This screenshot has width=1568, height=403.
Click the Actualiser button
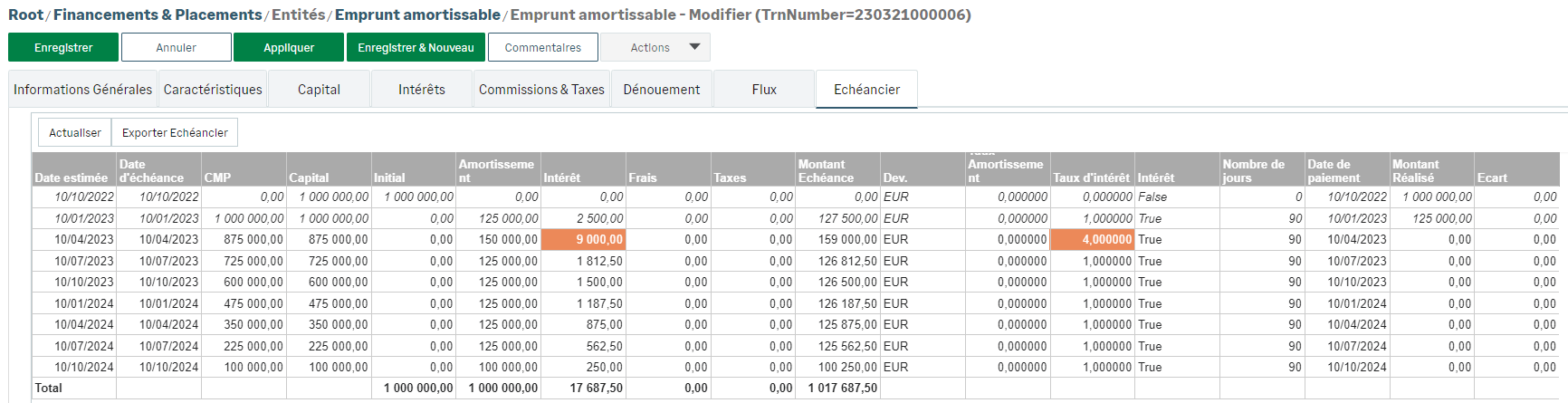(x=75, y=132)
